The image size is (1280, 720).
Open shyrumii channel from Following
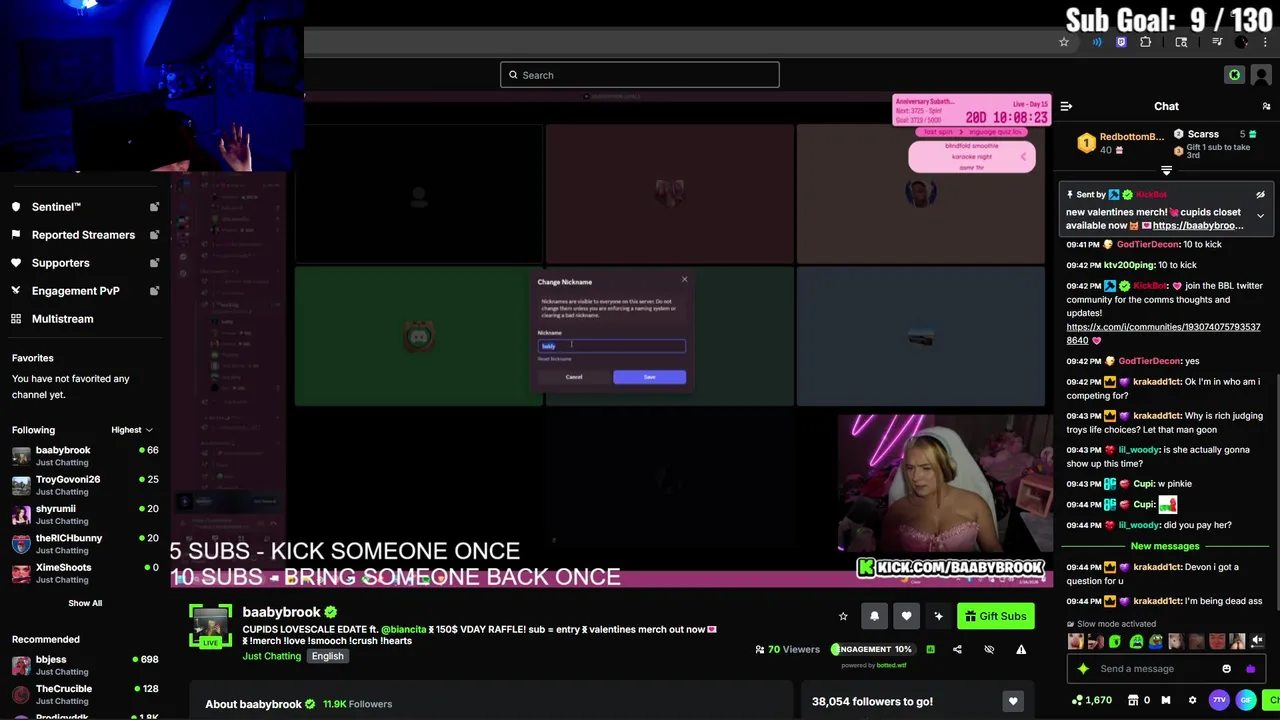[85, 514]
